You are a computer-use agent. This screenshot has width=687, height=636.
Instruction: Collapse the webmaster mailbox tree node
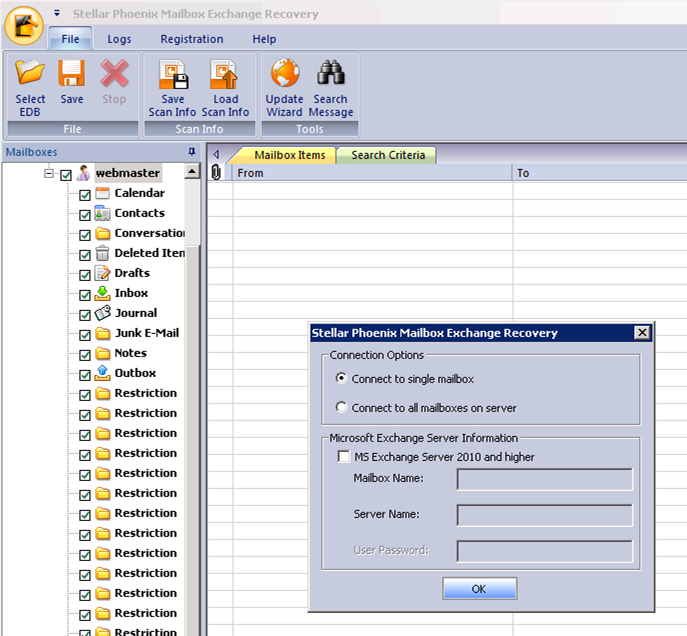[49, 173]
